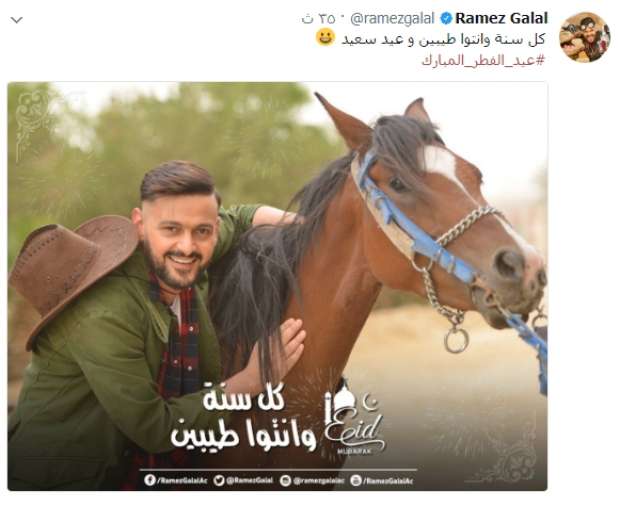Open the tweet options chevron menu
The width and height of the screenshot is (620, 506).
pos(17,20)
